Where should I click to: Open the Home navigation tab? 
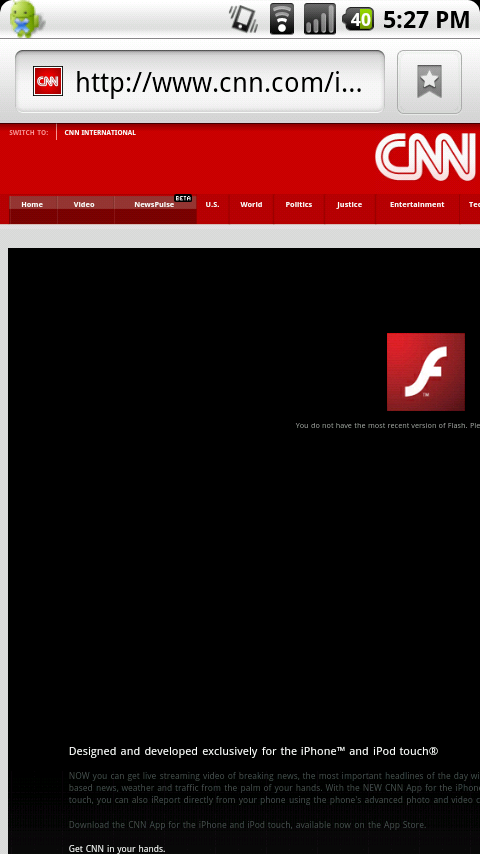32,205
